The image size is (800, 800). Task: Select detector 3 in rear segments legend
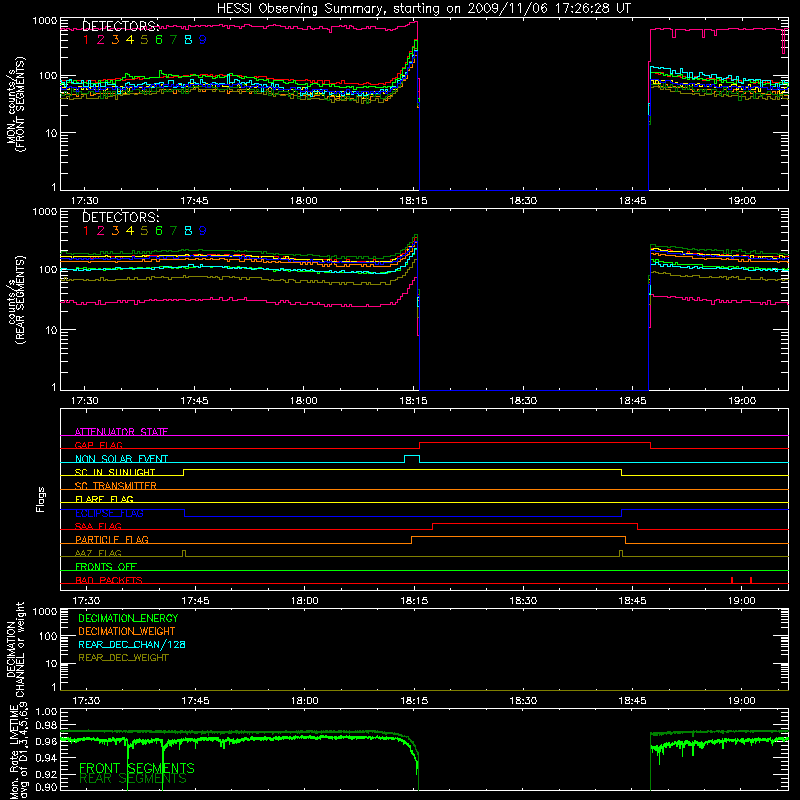pos(115,231)
